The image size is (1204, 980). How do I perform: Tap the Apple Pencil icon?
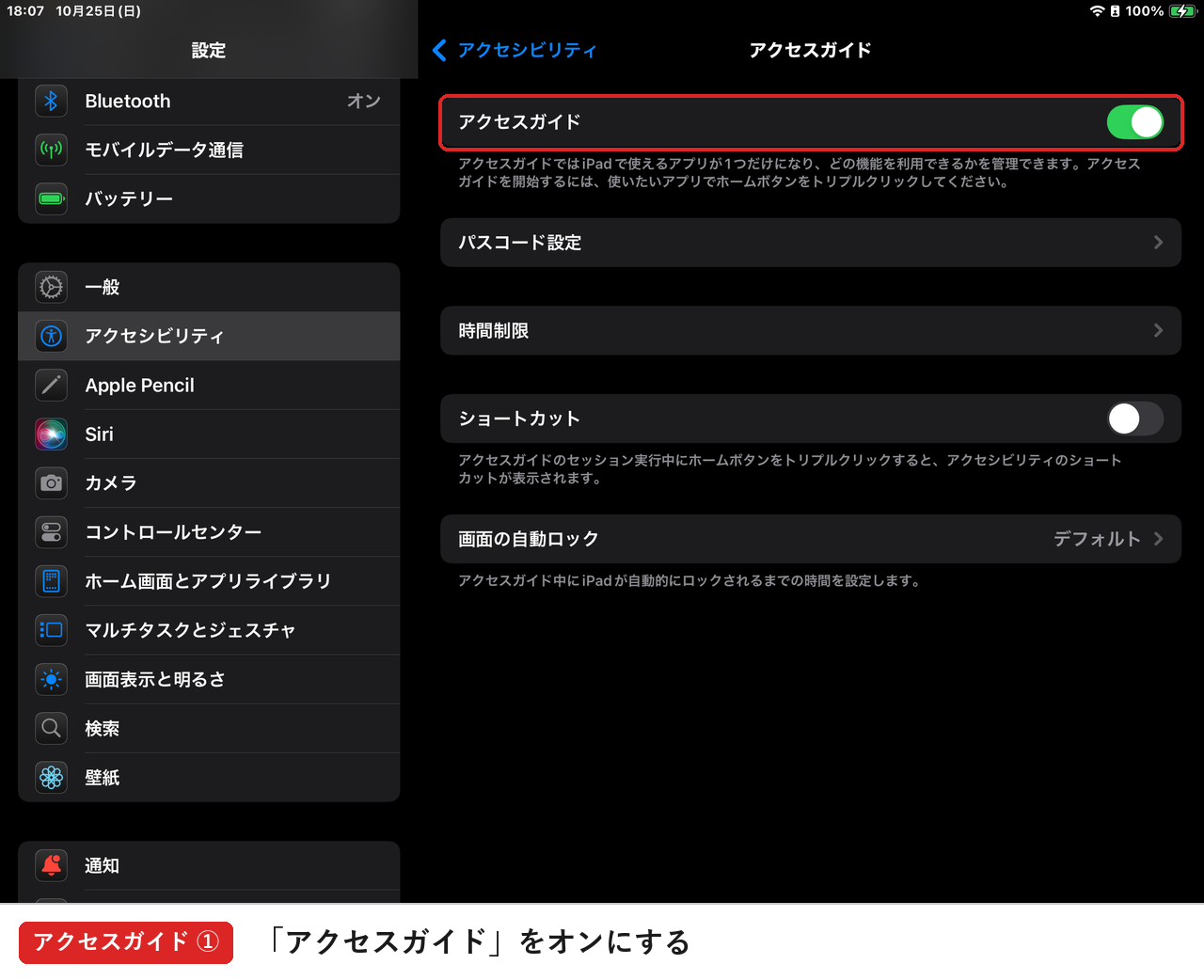52,385
